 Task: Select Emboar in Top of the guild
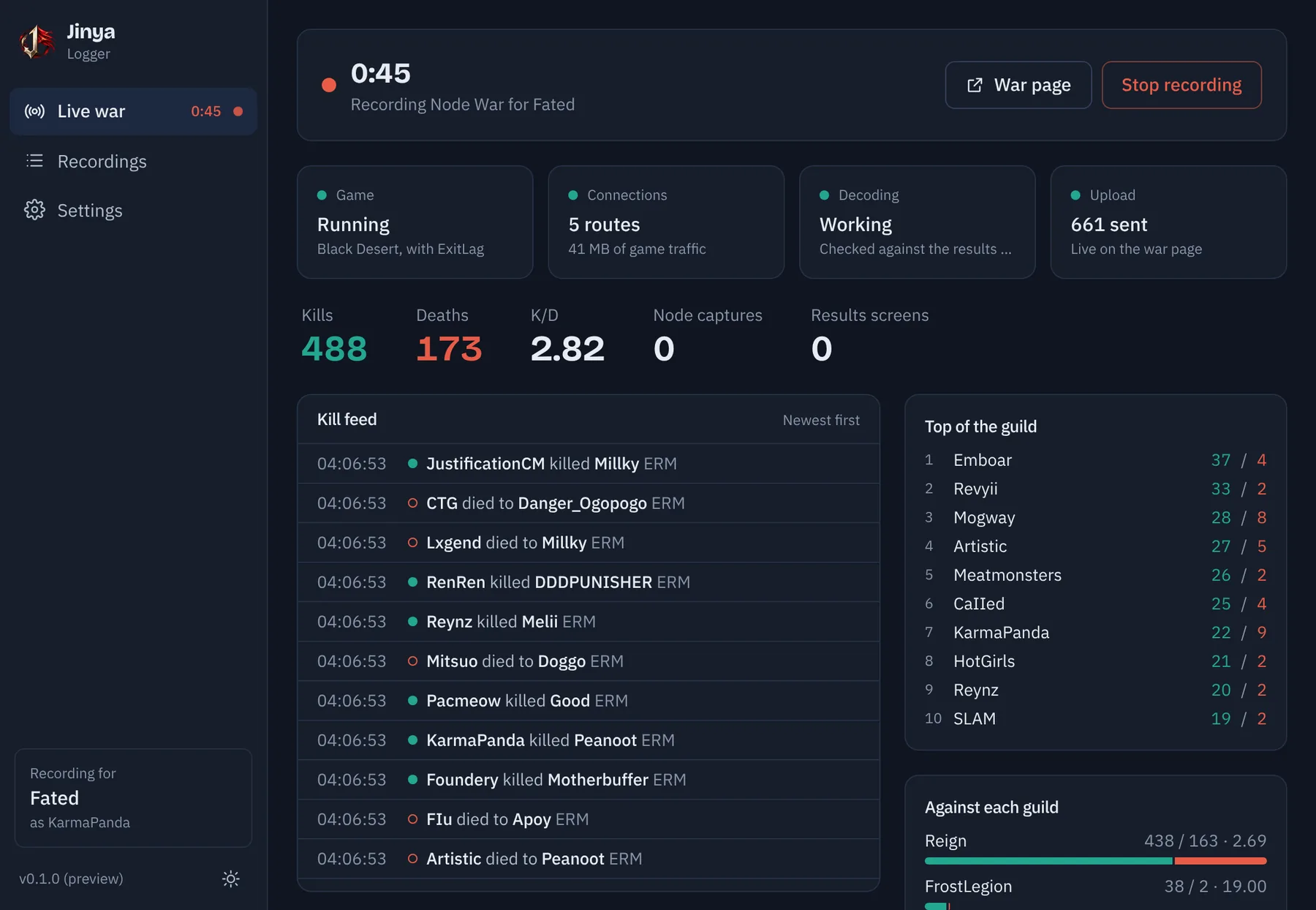pyautogui.click(x=1095, y=460)
